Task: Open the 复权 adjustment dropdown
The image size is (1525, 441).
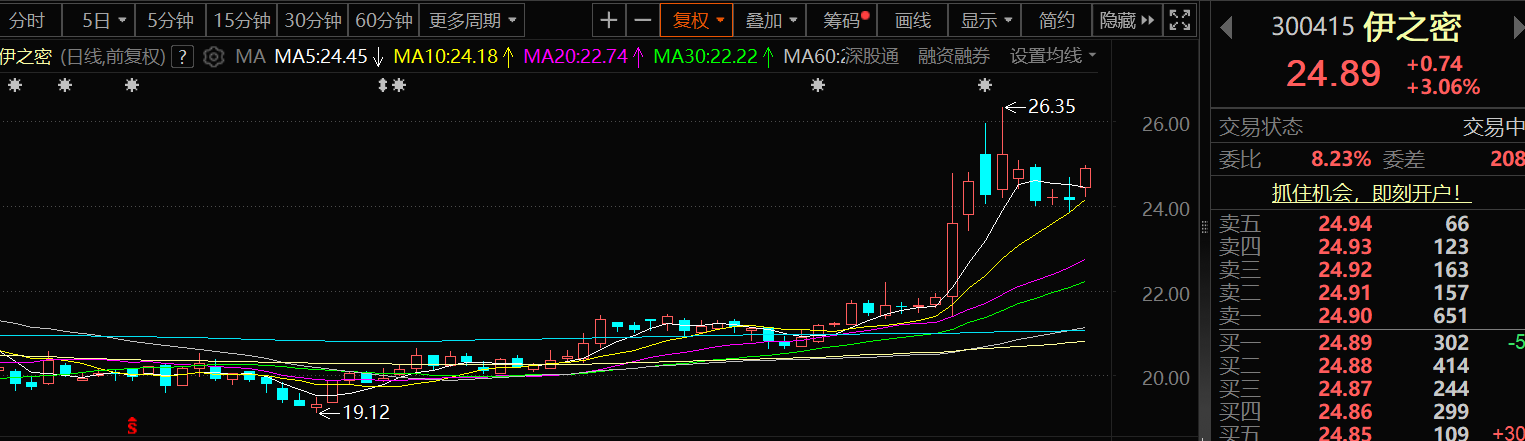Action: [x=698, y=20]
